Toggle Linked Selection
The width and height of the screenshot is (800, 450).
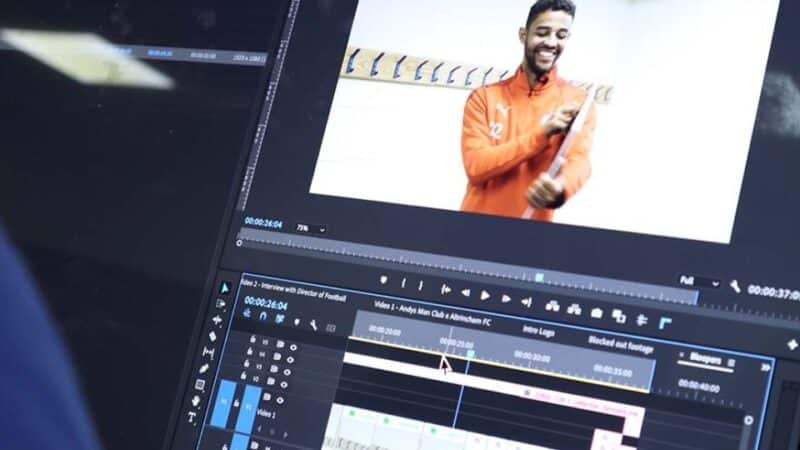point(280,319)
